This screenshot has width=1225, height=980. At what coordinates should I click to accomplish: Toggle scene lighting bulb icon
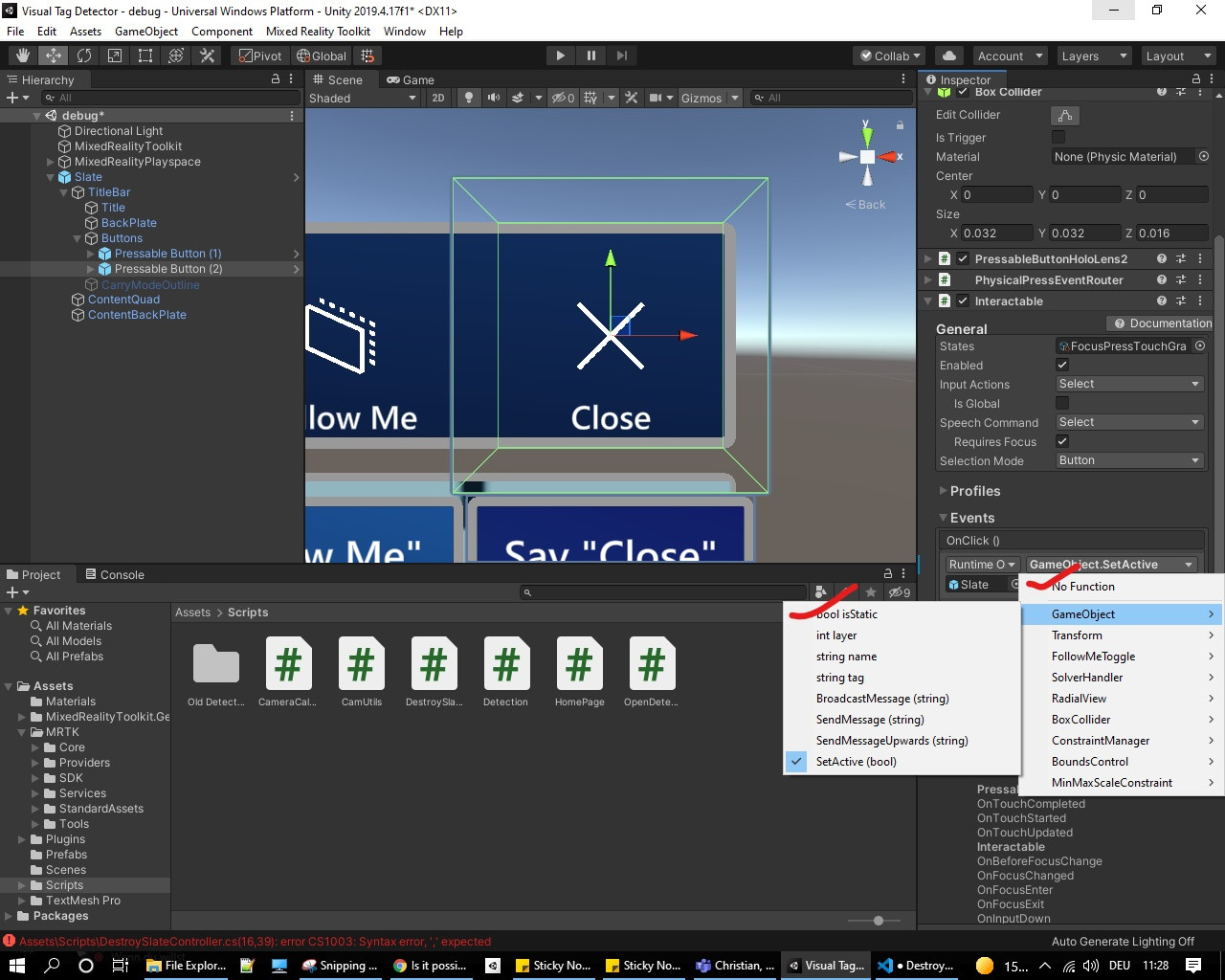(x=468, y=98)
